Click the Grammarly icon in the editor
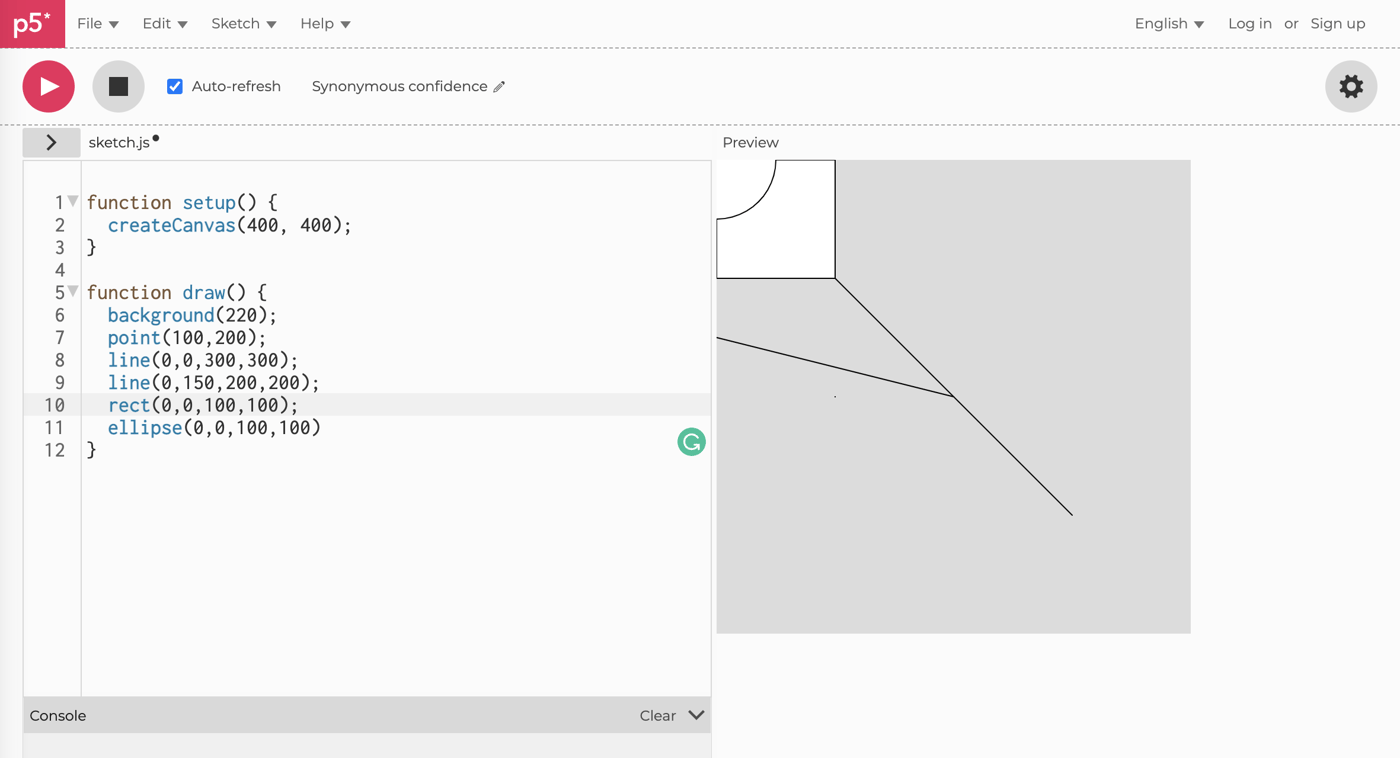Viewport: 1400px width, 758px height. coord(691,441)
